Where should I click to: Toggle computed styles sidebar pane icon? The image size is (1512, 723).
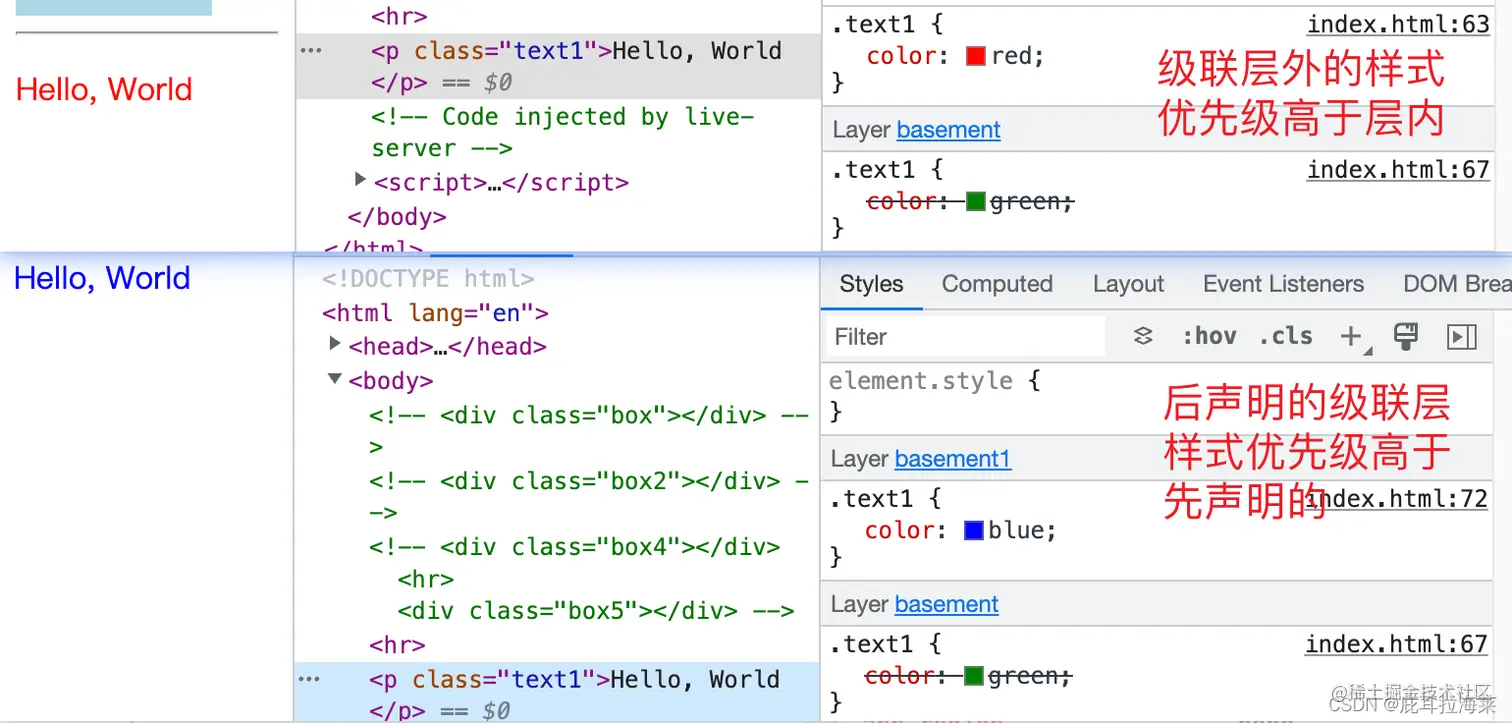click(1462, 337)
